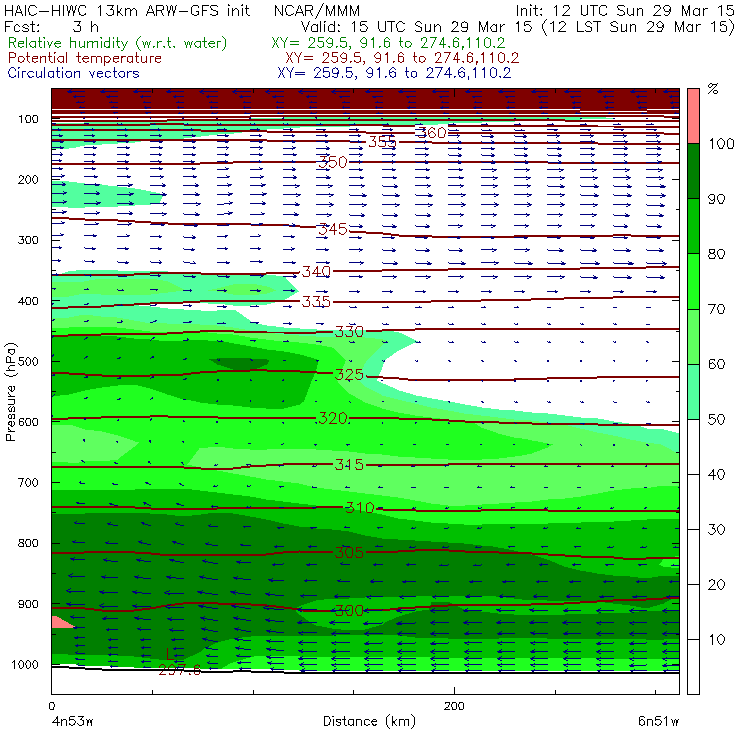Click the colorbar 40 value label
The width and height of the screenshot is (740, 740).
coord(716,475)
